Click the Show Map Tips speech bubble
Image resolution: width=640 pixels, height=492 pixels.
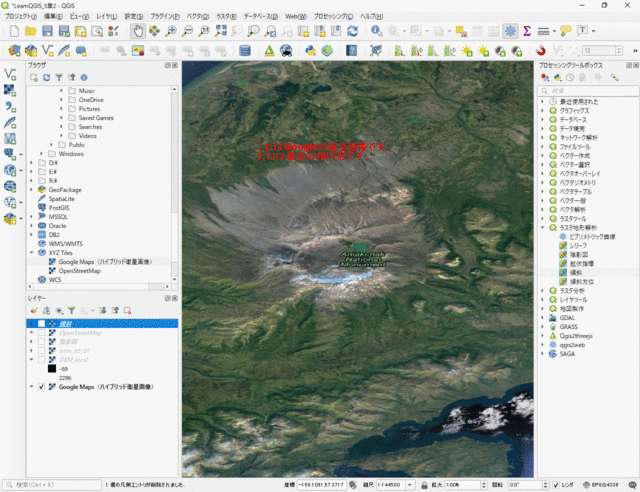click(x=566, y=31)
